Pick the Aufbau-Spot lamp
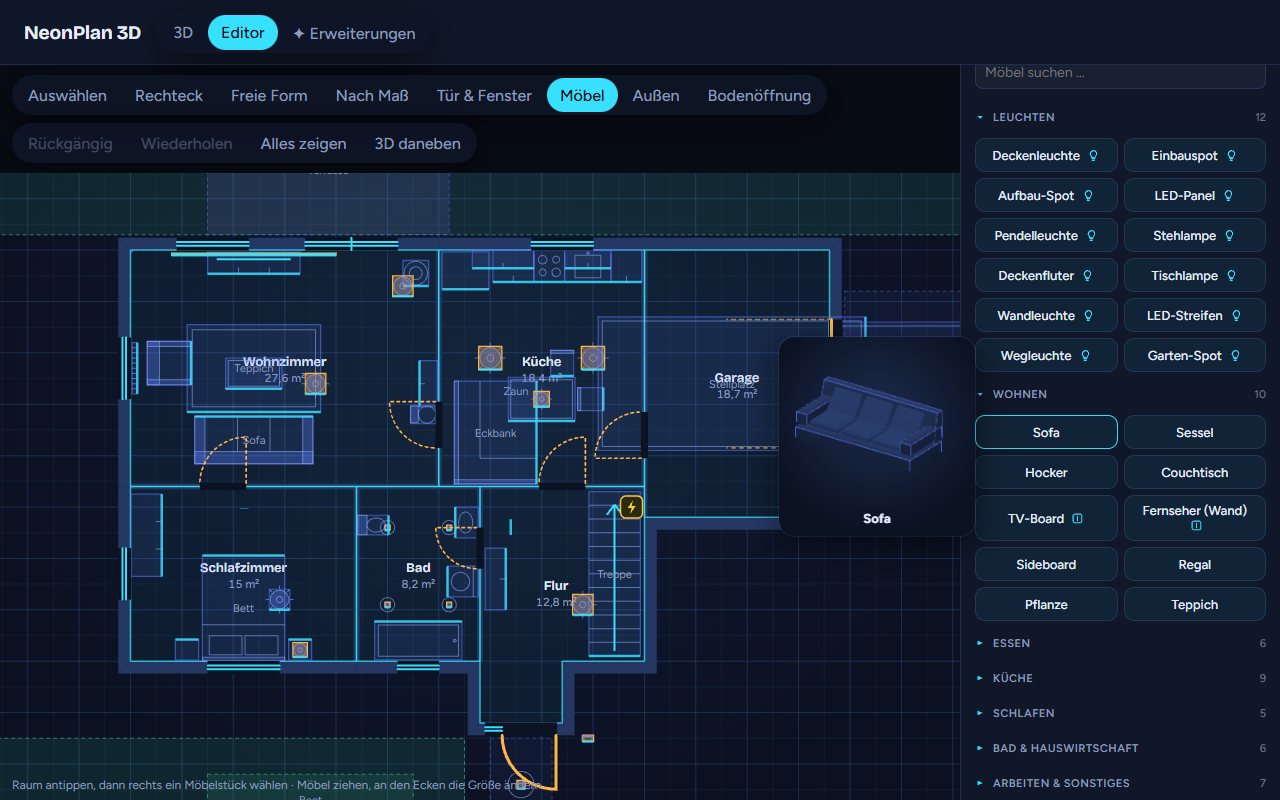 (x=1046, y=196)
